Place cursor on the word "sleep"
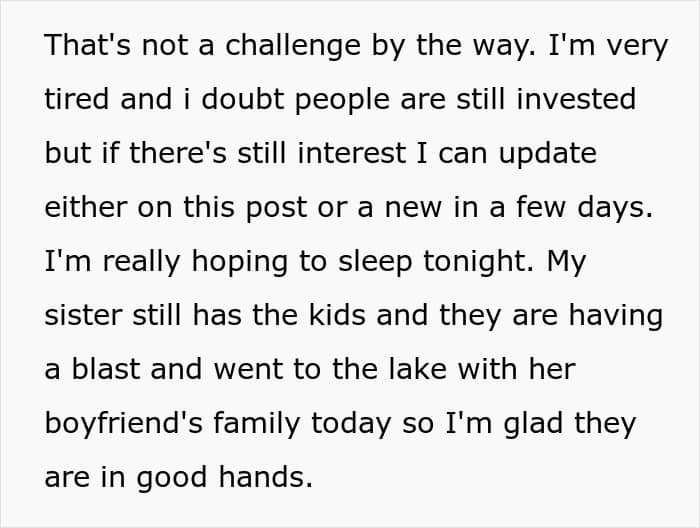This screenshot has width=700, height=528. [x=375, y=262]
